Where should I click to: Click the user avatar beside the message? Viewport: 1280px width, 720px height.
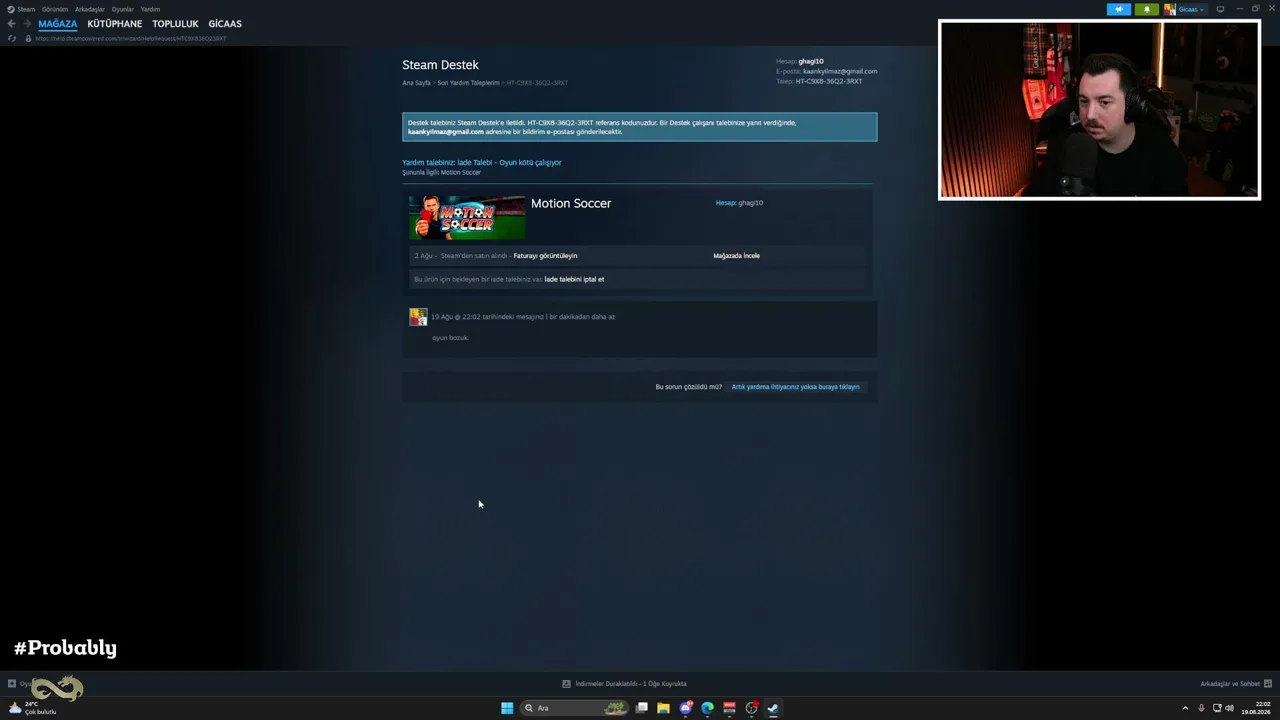click(x=418, y=317)
